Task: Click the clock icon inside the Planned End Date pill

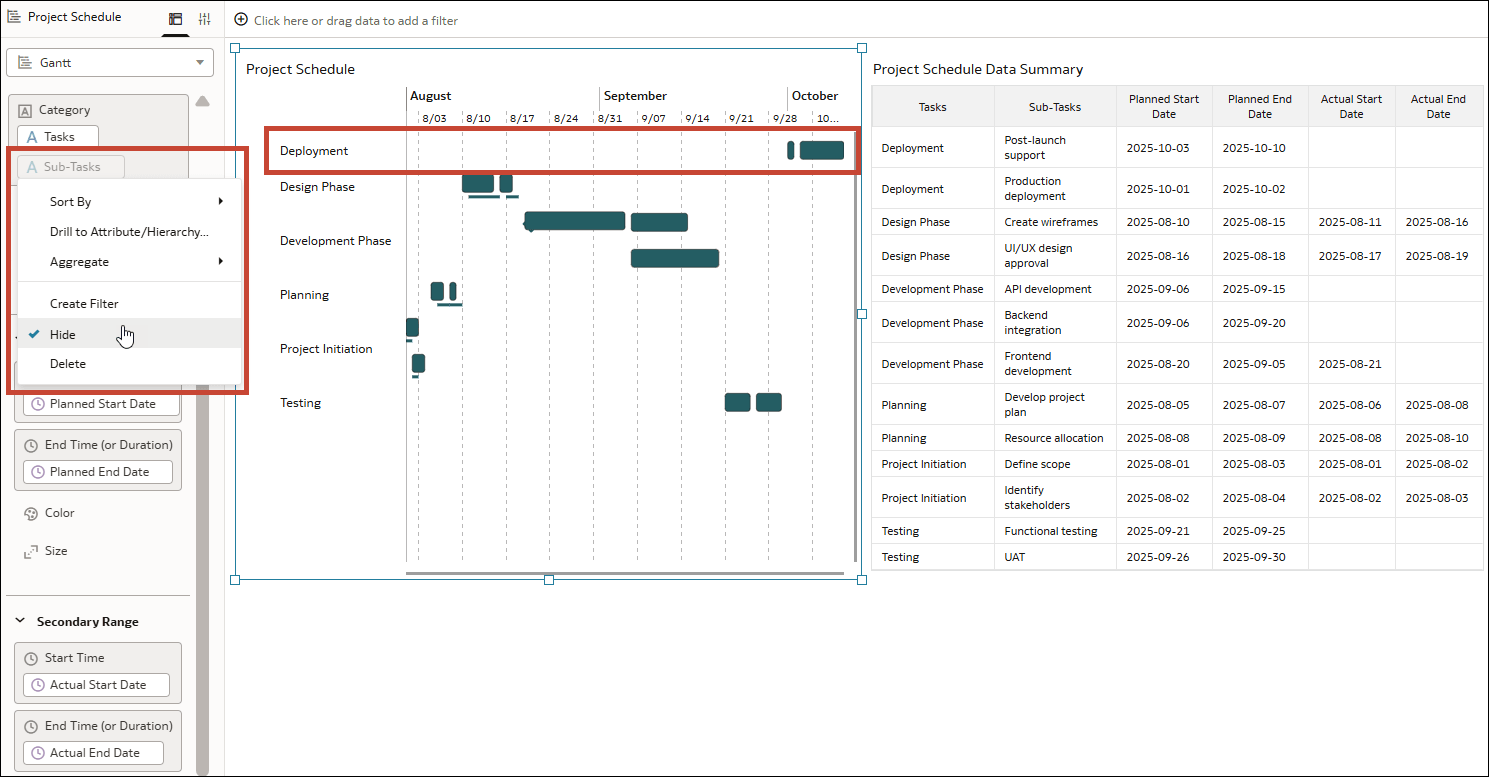Action: 37,471
